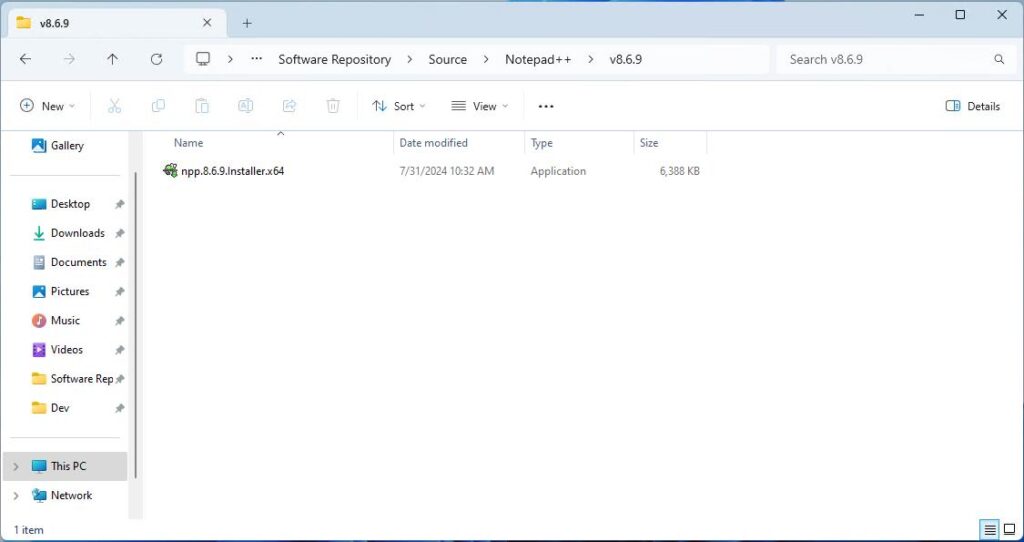Close the v8.6.9 tab
The width and height of the screenshot is (1024, 542).
click(x=207, y=23)
